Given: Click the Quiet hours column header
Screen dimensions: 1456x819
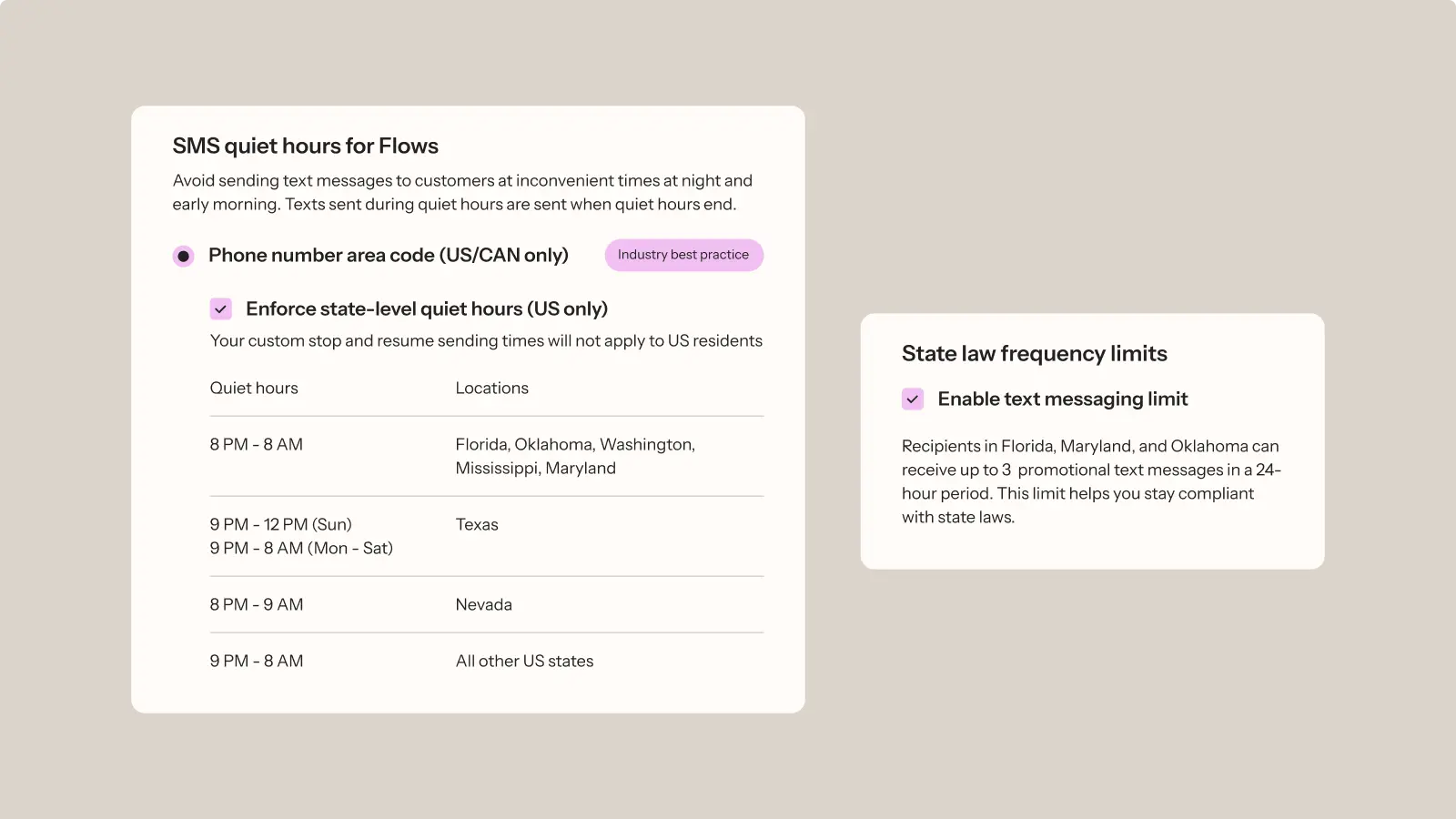Looking at the screenshot, I should [x=254, y=389].
